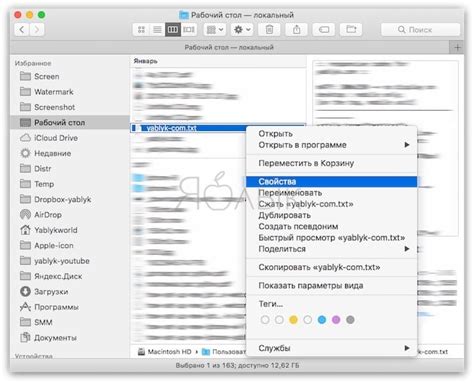Open the gear action menu
474x383 pixels.
[x=242, y=30]
